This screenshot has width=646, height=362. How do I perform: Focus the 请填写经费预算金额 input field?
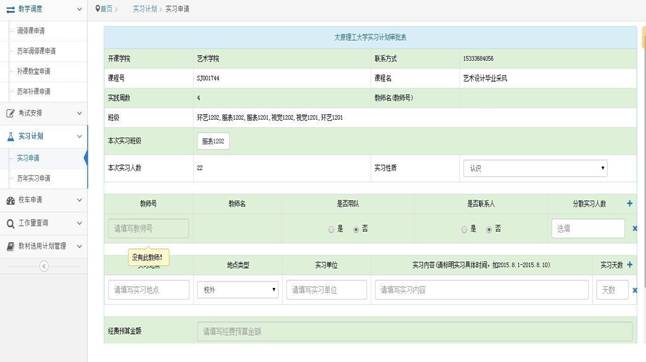click(x=415, y=332)
